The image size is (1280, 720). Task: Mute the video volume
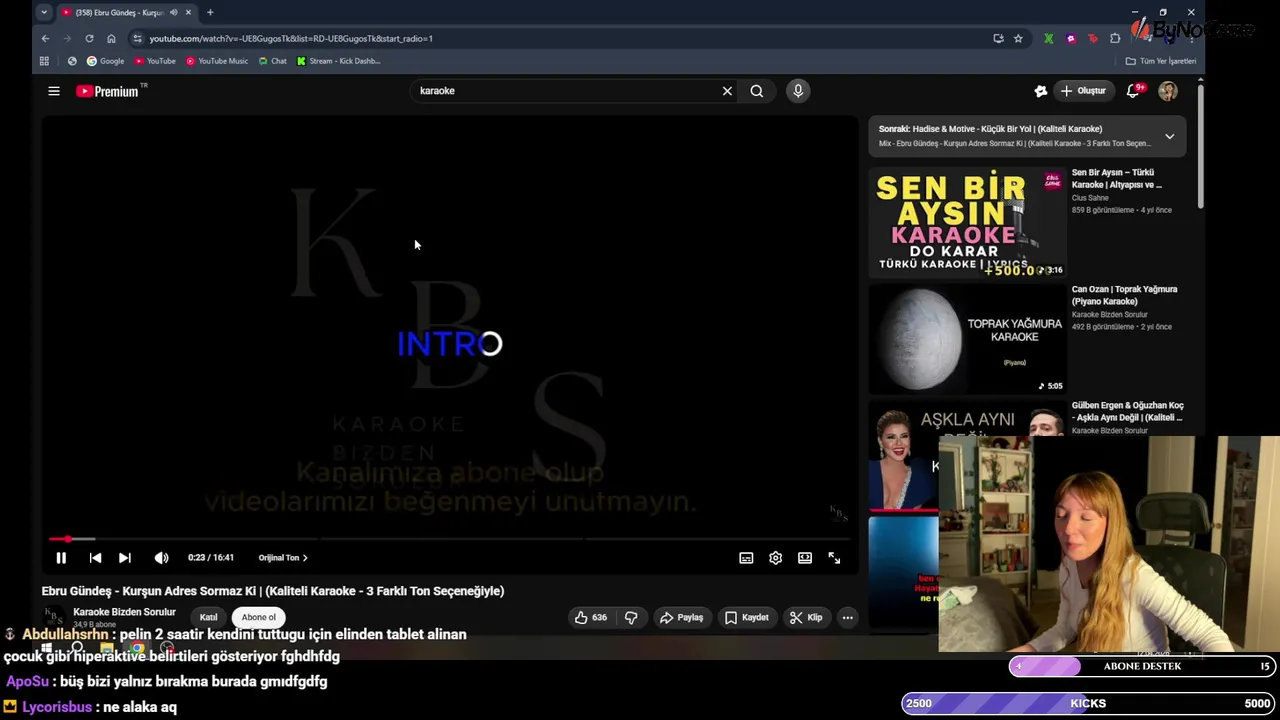(x=161, y=558)
